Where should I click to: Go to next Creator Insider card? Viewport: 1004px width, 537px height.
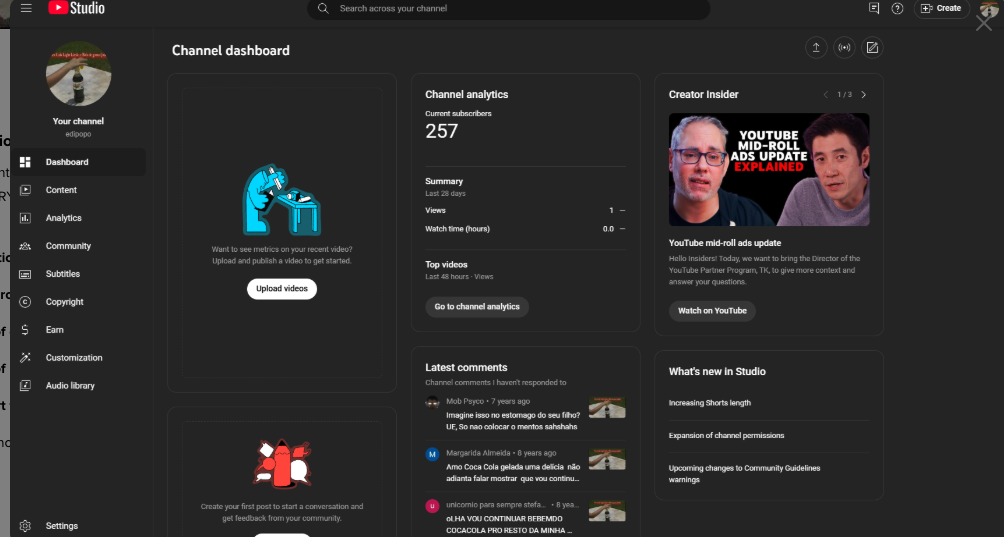[x=864, y=95]
